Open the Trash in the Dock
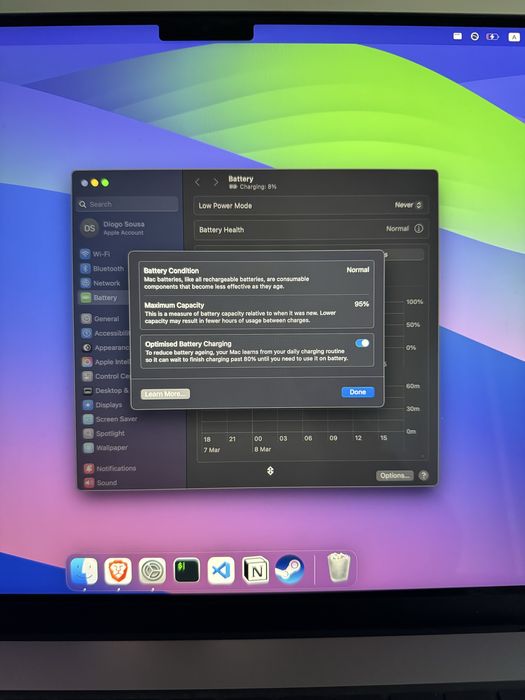The height and width of the screenshot is (700, 525). click(339, 568)
